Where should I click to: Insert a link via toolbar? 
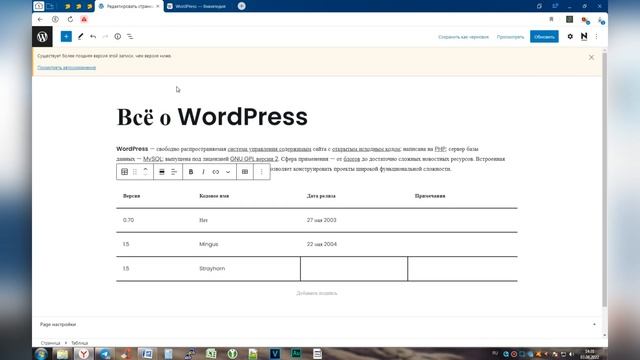[216, 172]
